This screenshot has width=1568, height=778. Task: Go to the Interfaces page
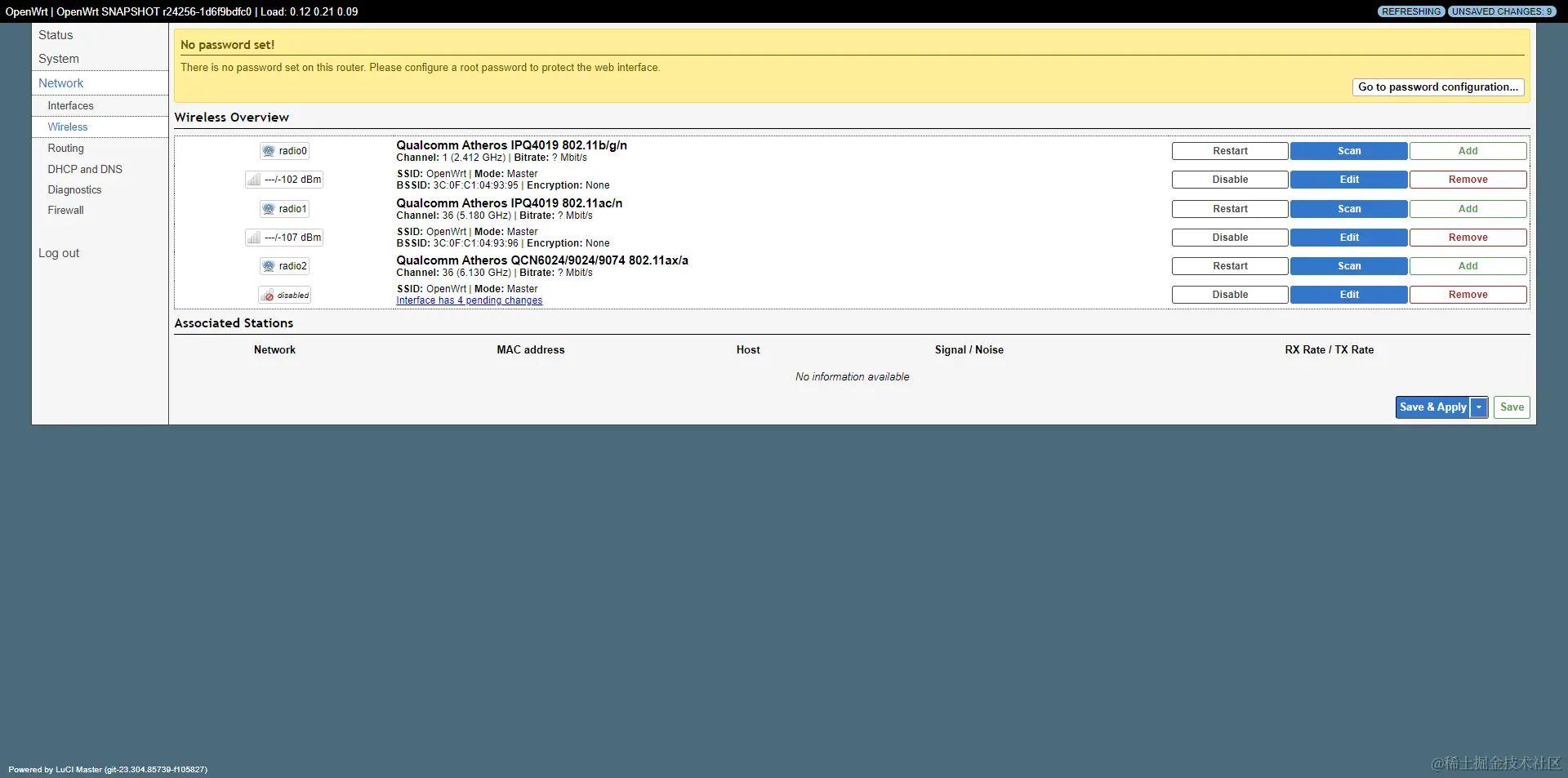[70, 106]
